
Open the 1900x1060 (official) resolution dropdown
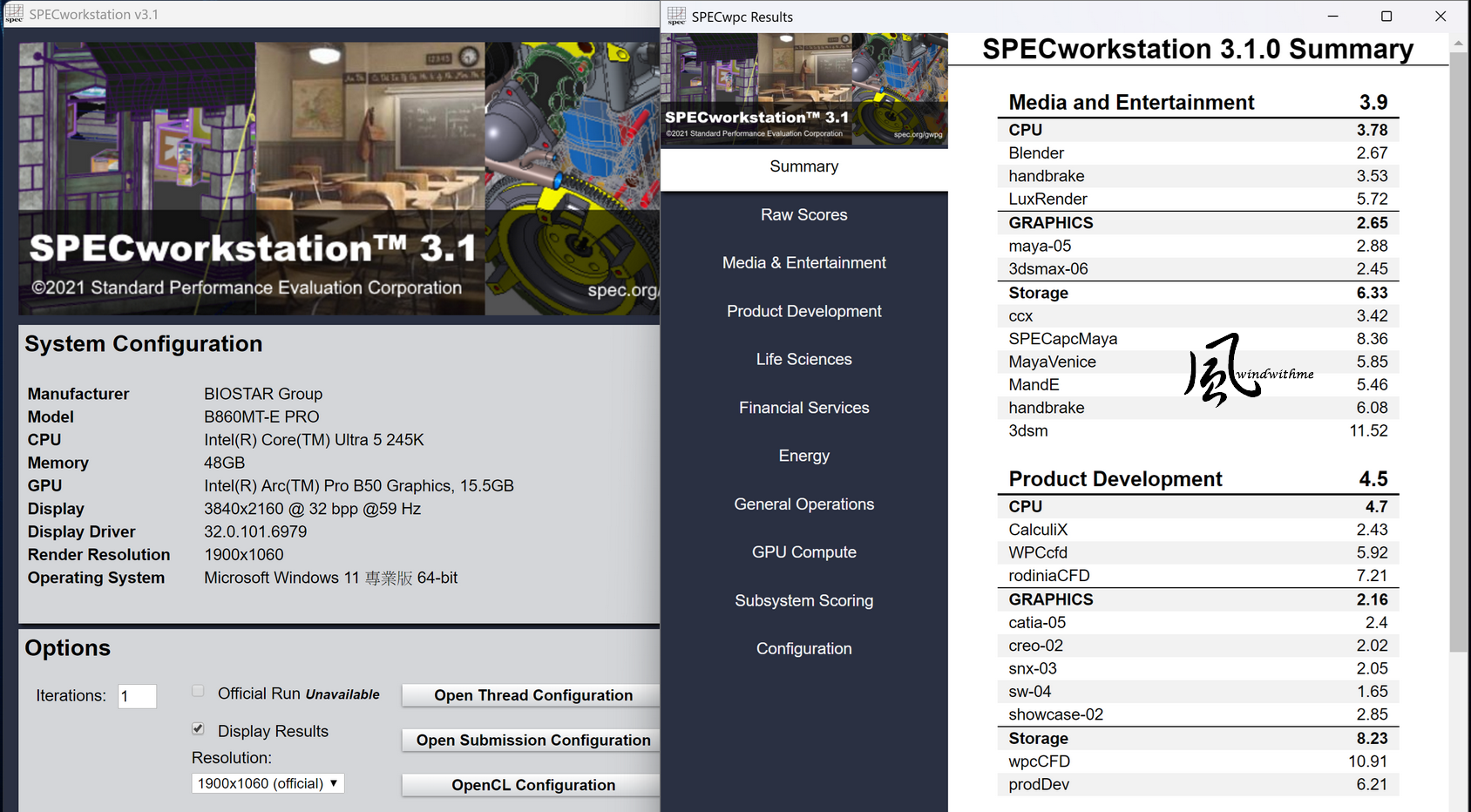[268, 783]
